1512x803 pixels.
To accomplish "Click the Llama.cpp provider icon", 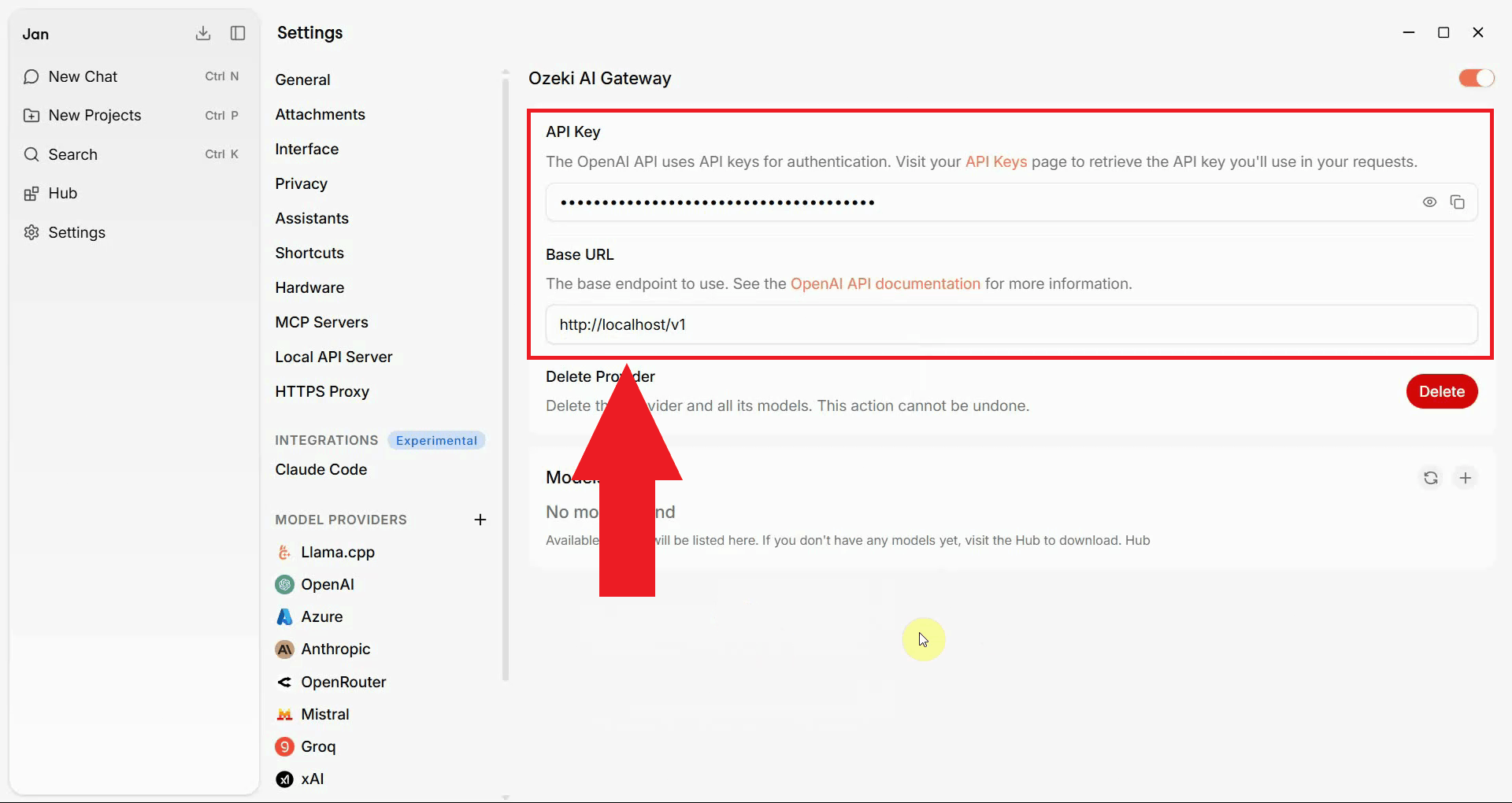I will [x=284, y=552].
